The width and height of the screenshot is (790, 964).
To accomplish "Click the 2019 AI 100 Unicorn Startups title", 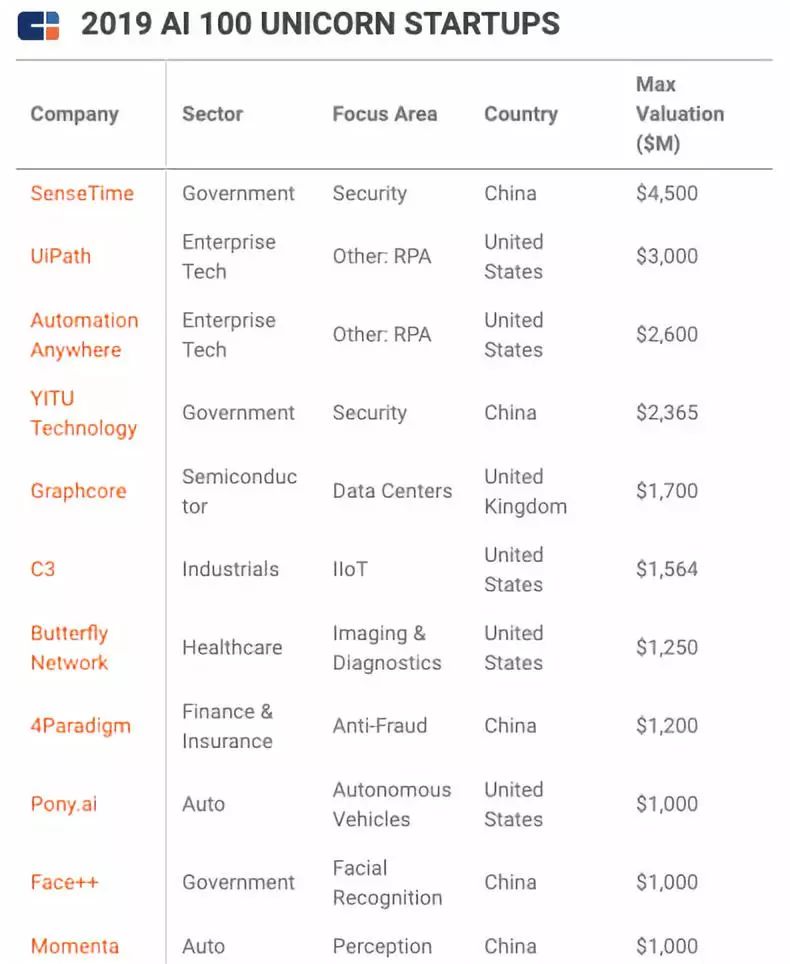I will click(x=320, y=25).
